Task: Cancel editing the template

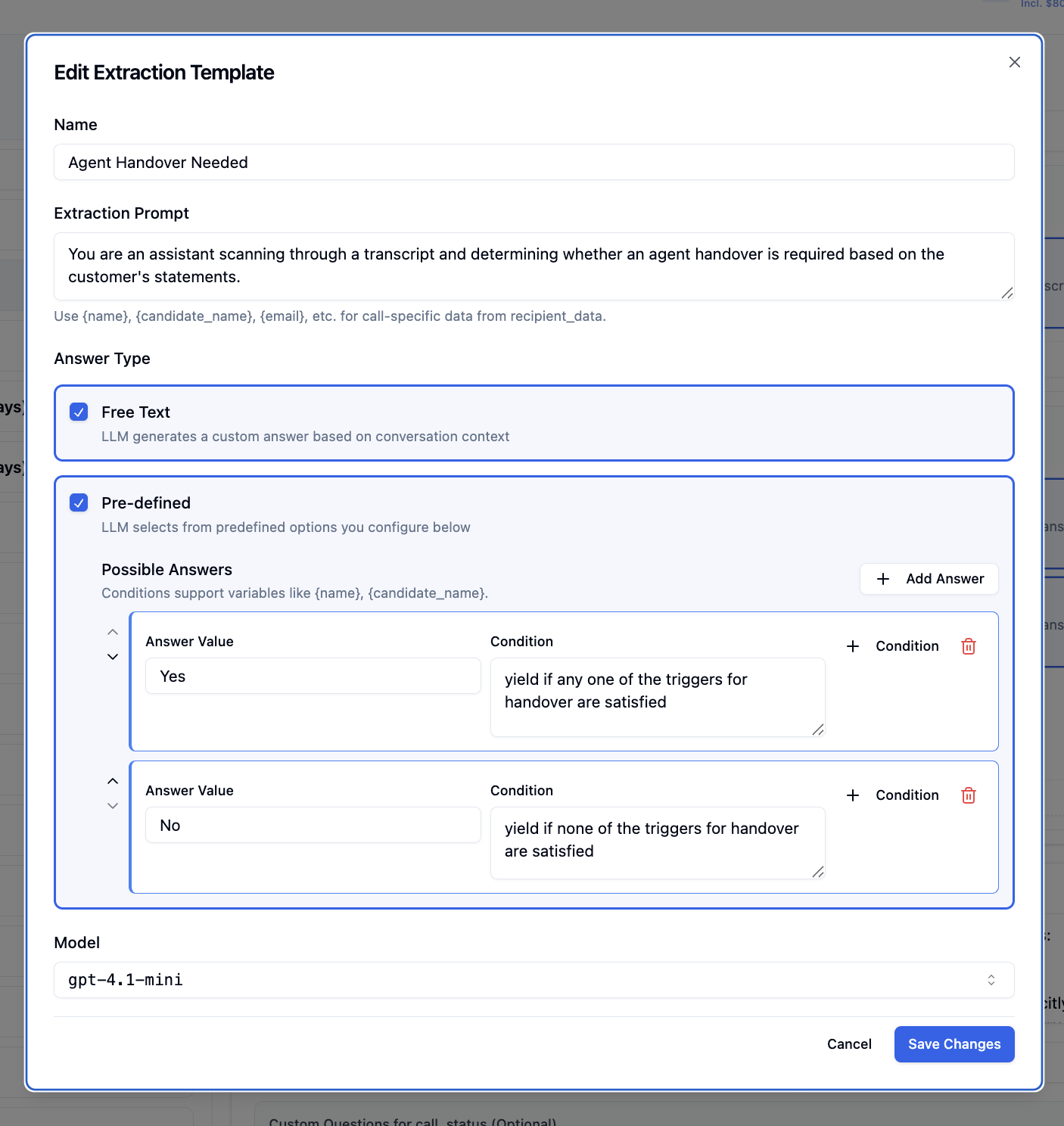Action: pos(848,1044)
